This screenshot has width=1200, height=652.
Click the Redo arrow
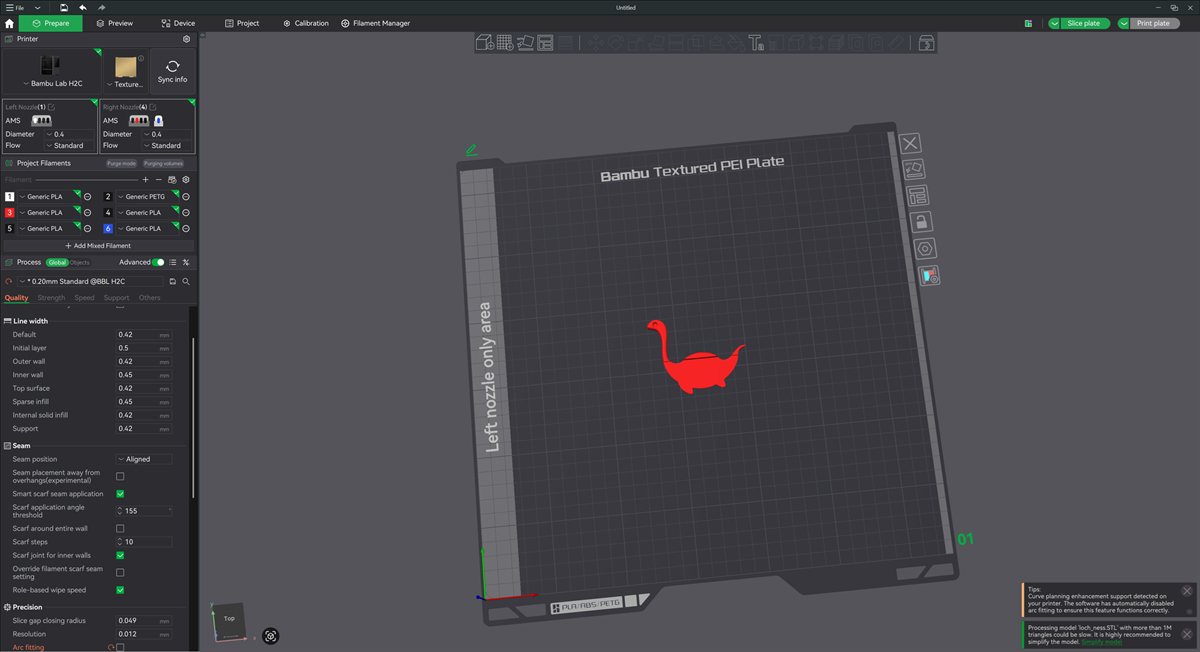[x=102, y=7]
